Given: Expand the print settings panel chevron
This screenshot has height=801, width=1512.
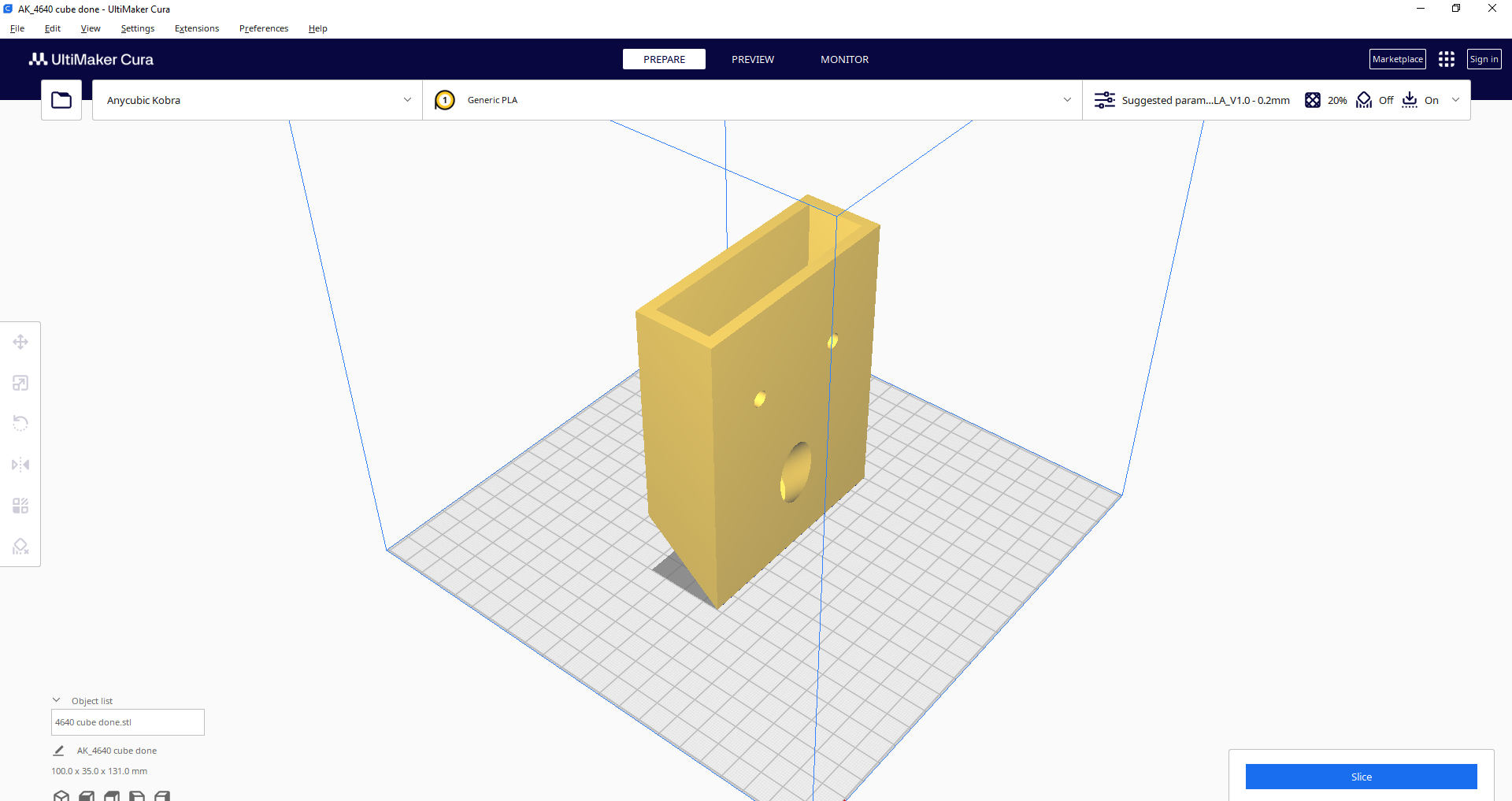Looking at the screenshot, I should (x=1455, y=100).
